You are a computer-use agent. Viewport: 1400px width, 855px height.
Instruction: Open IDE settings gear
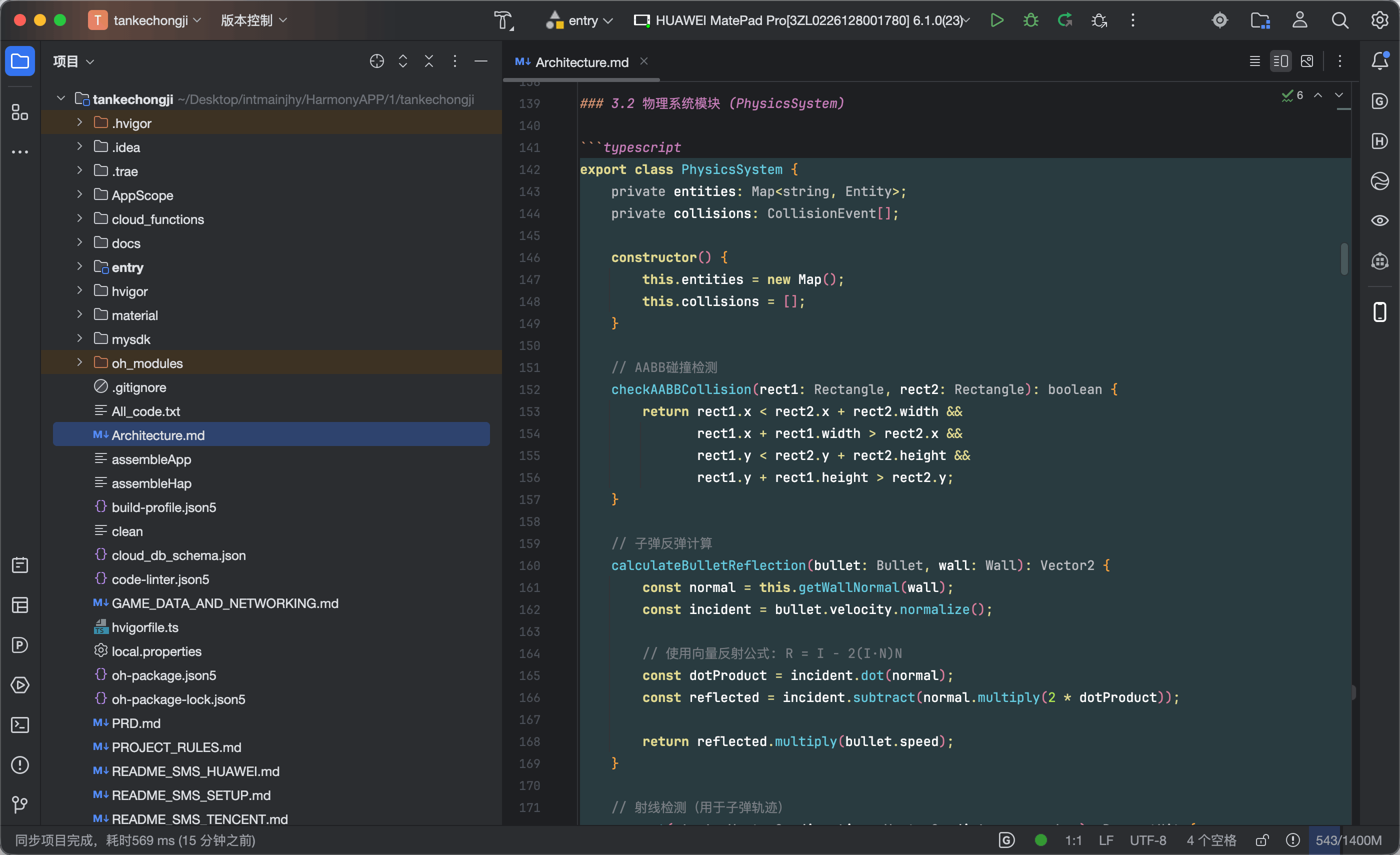click(1379, 20)
